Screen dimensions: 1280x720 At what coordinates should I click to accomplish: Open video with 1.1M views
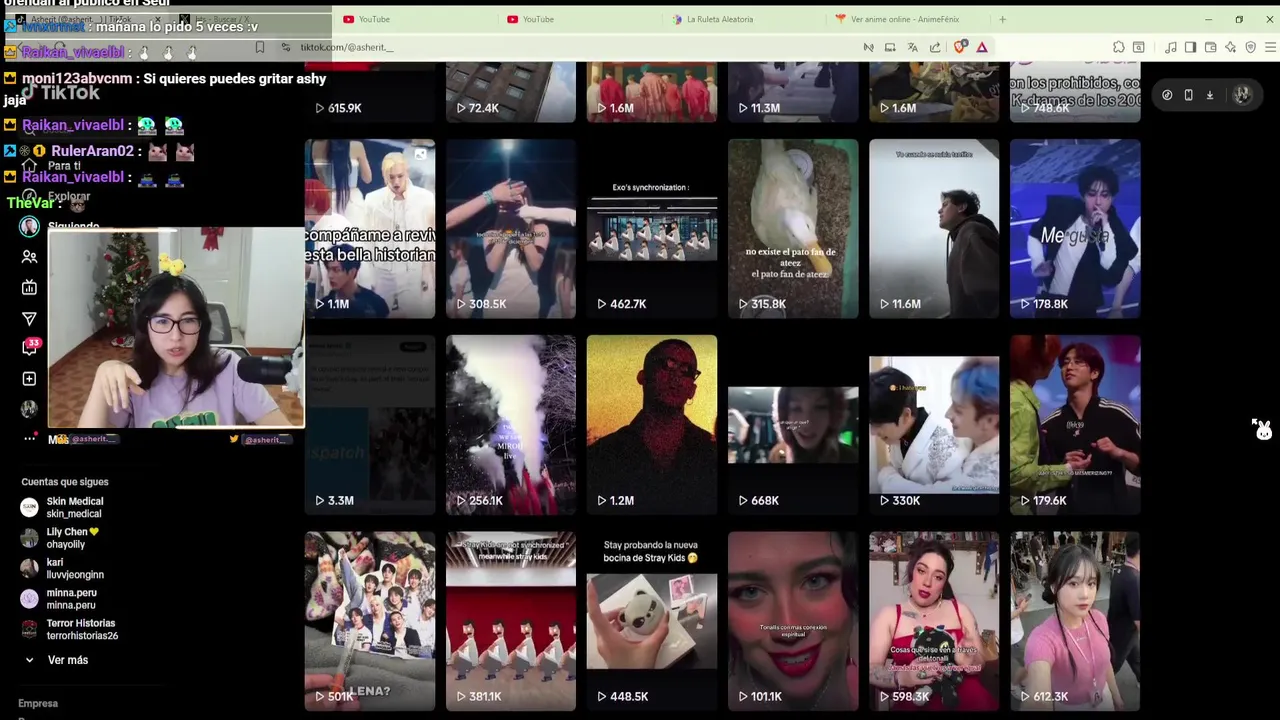(370, 229)
